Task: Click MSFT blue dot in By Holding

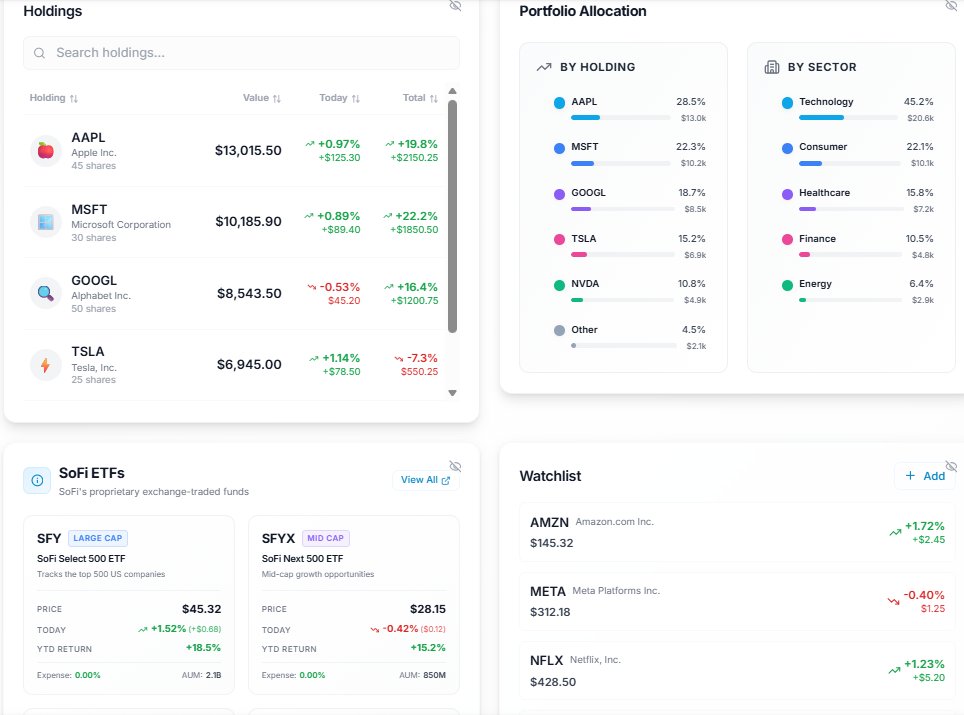Action: tap(559, 148)
